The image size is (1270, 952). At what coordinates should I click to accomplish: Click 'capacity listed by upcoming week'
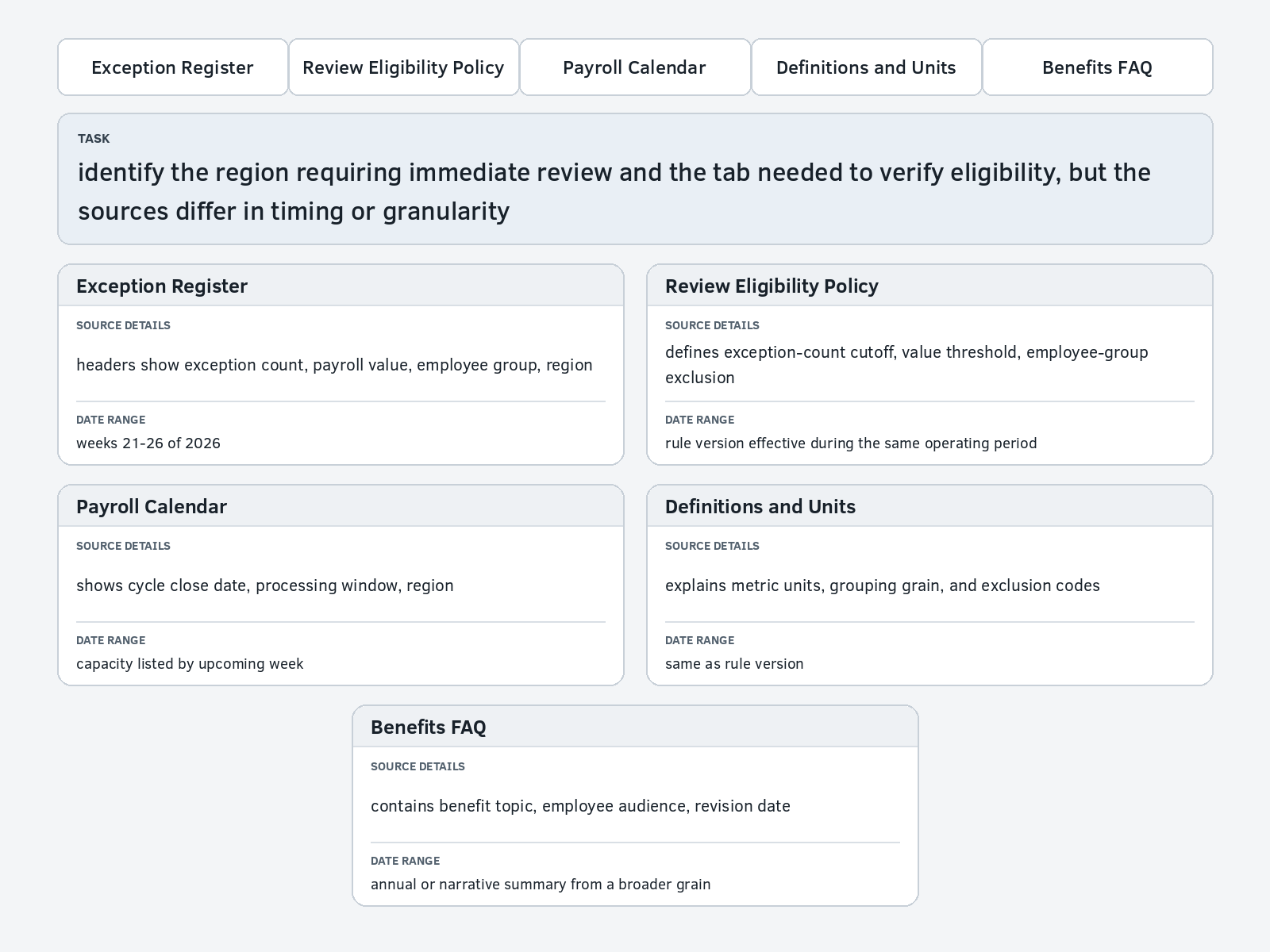190,663
